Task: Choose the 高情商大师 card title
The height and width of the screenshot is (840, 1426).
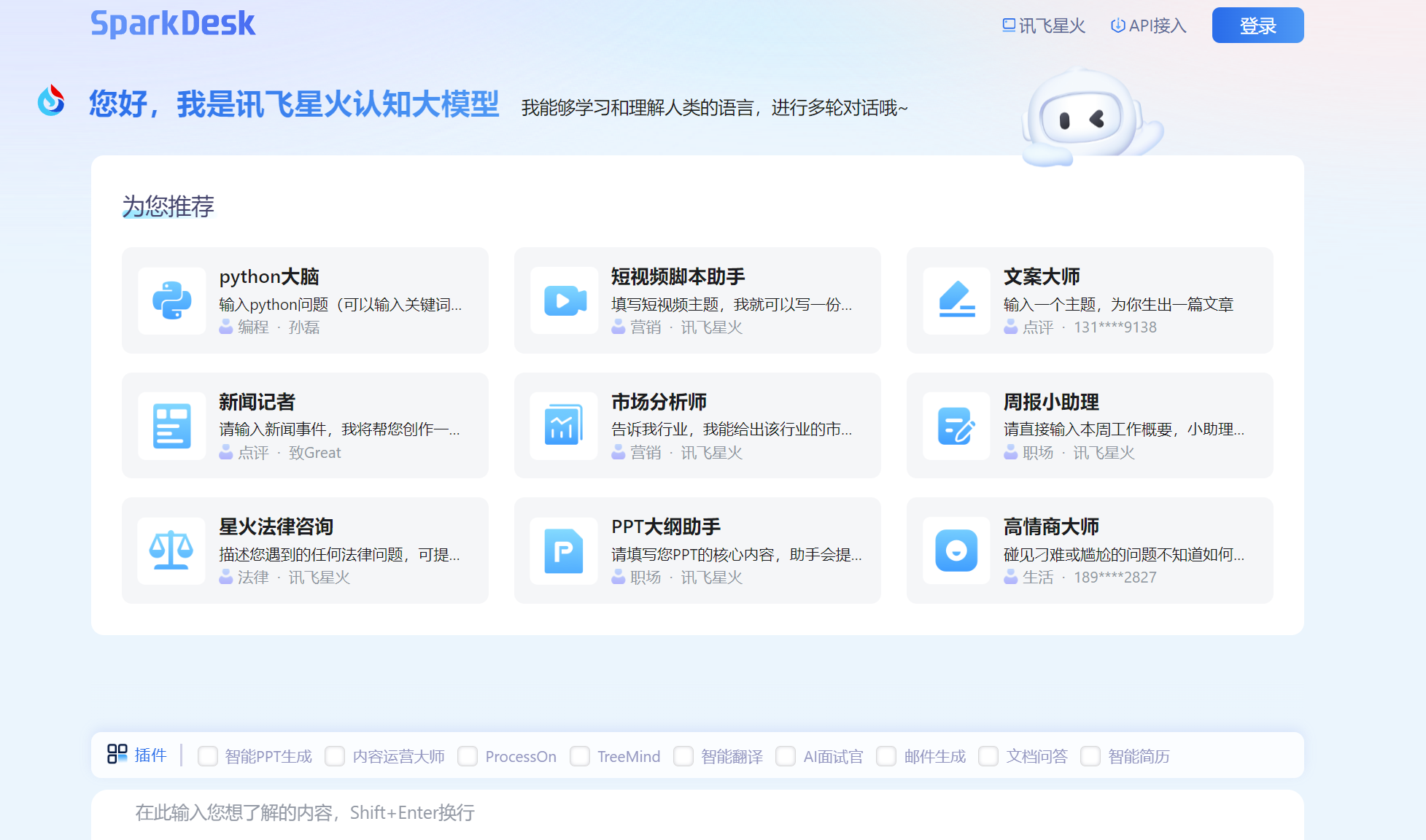Action: [1051, 526]
